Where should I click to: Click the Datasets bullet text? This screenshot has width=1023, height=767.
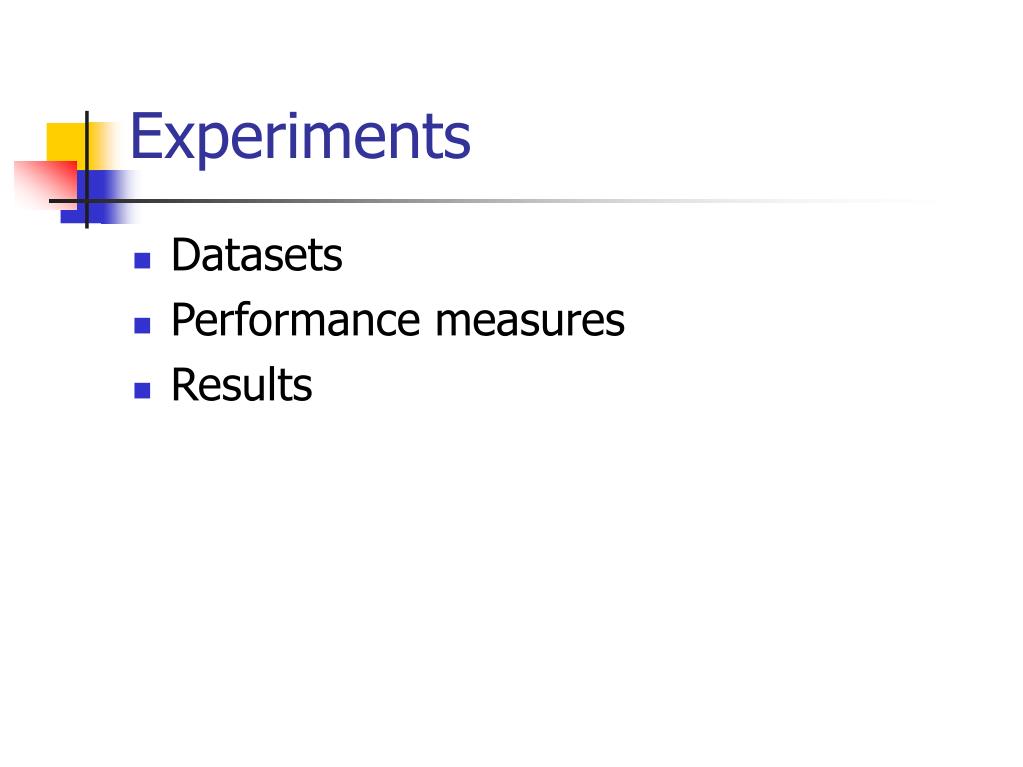coord(256,254)
